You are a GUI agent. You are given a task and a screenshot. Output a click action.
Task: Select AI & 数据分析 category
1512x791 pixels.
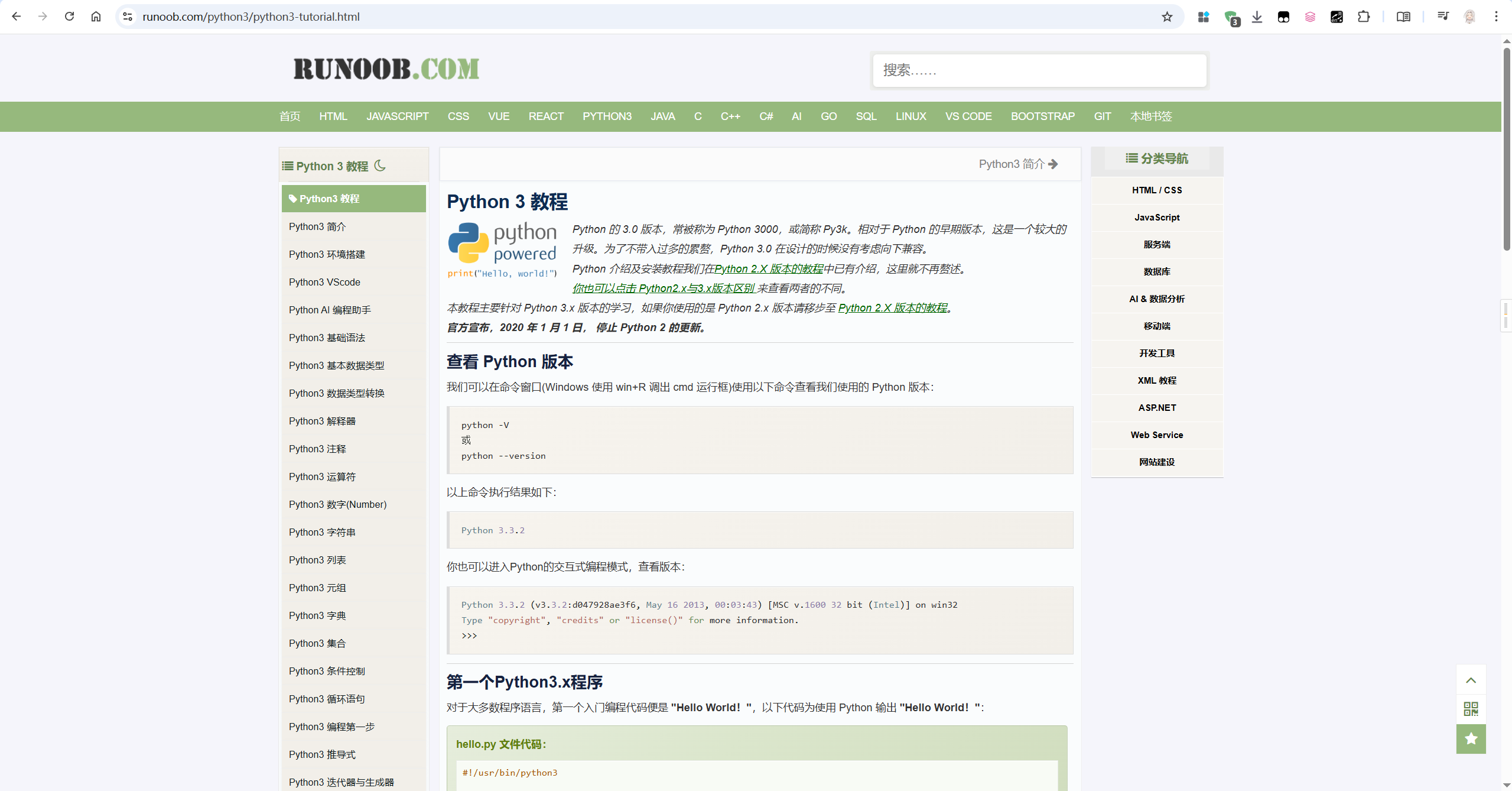point(1156,299)
